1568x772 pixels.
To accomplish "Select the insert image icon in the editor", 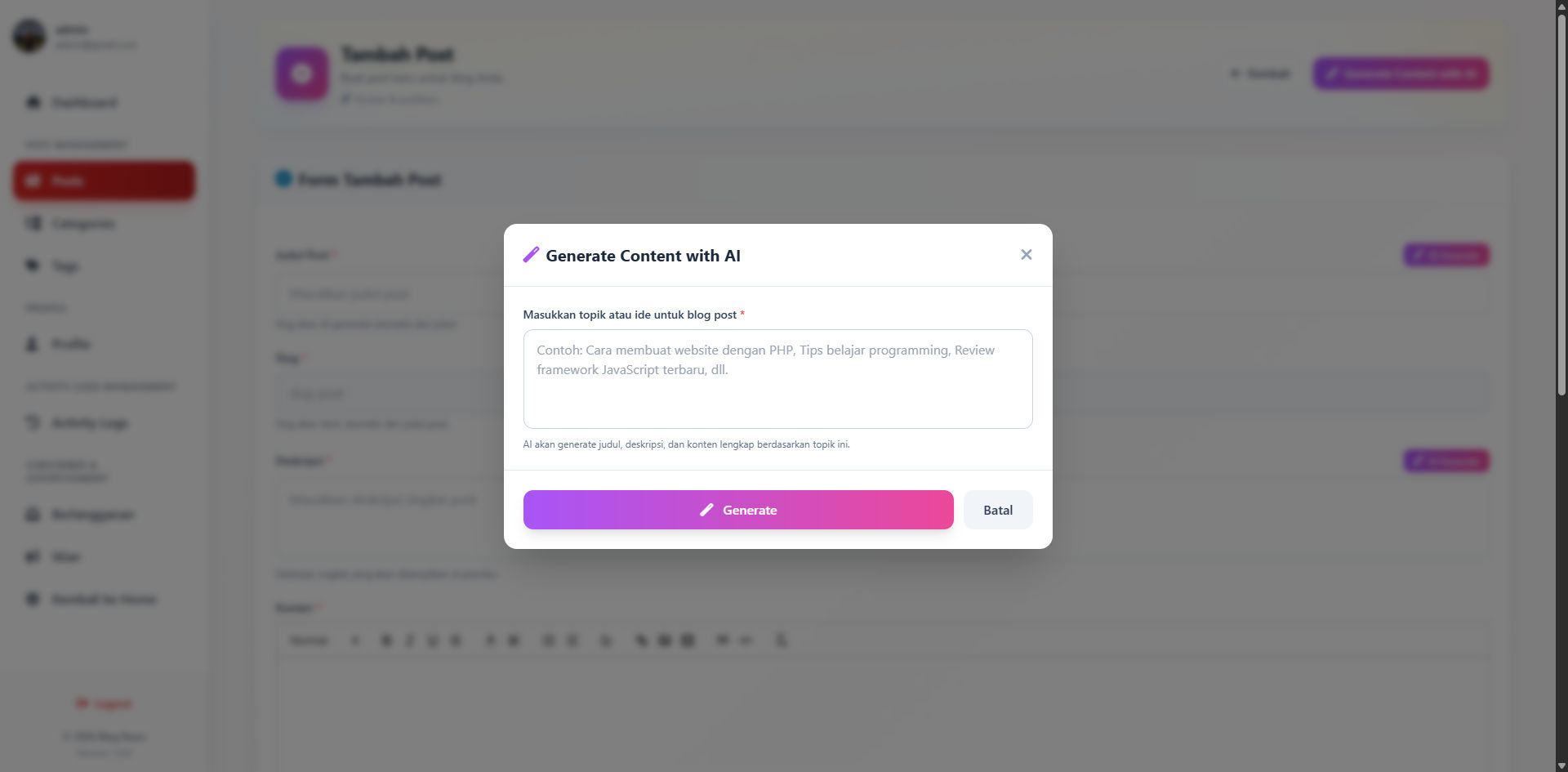I will pyautogui.click(x=664, y=640).
